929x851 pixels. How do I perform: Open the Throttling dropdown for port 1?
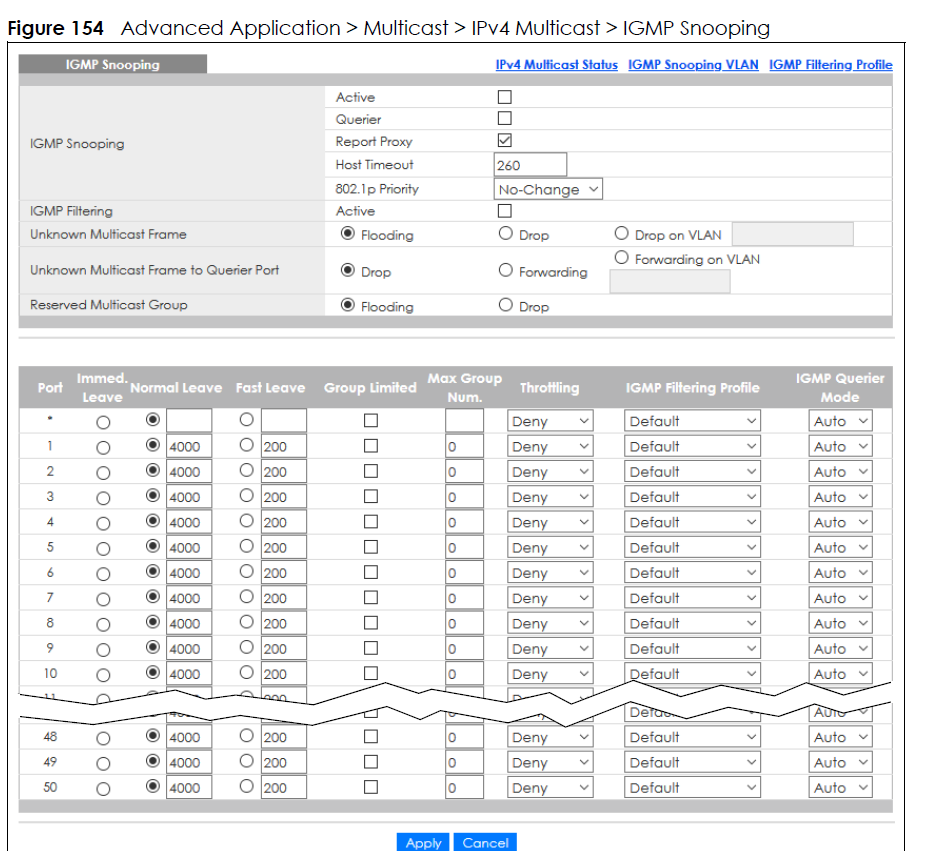click(x=549, y=445)
